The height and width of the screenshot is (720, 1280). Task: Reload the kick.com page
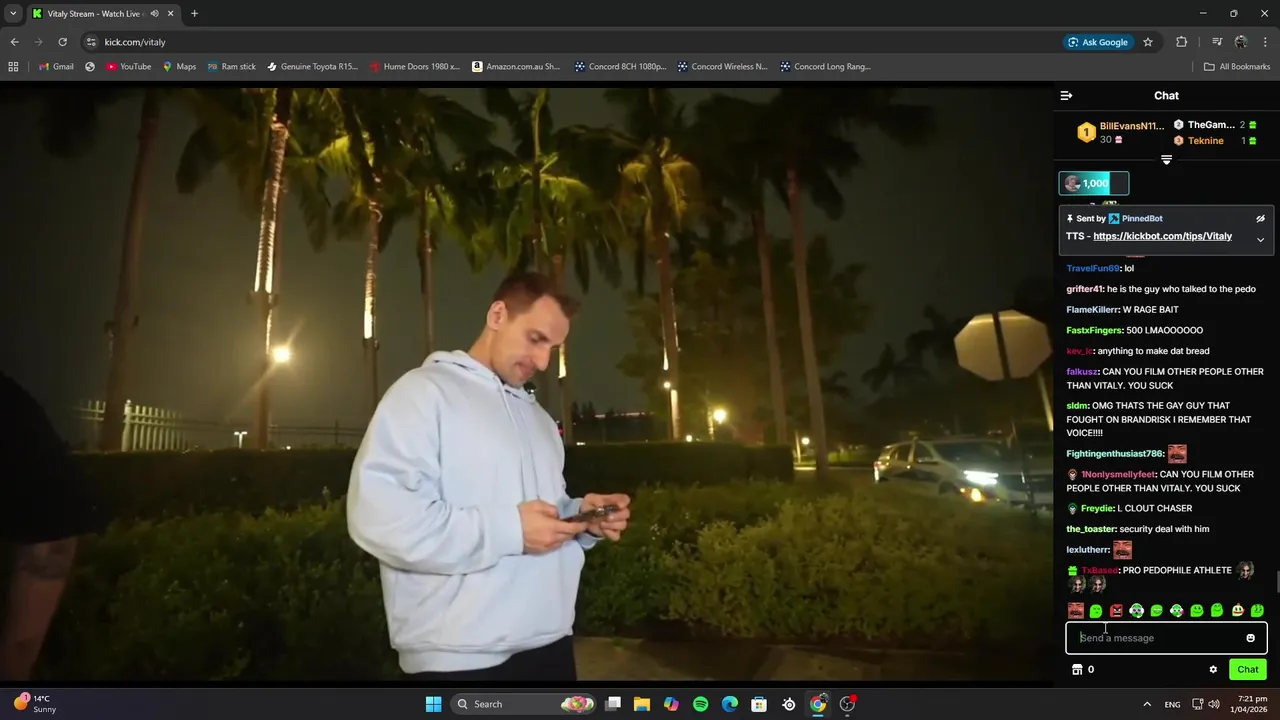tap(62, 42)
